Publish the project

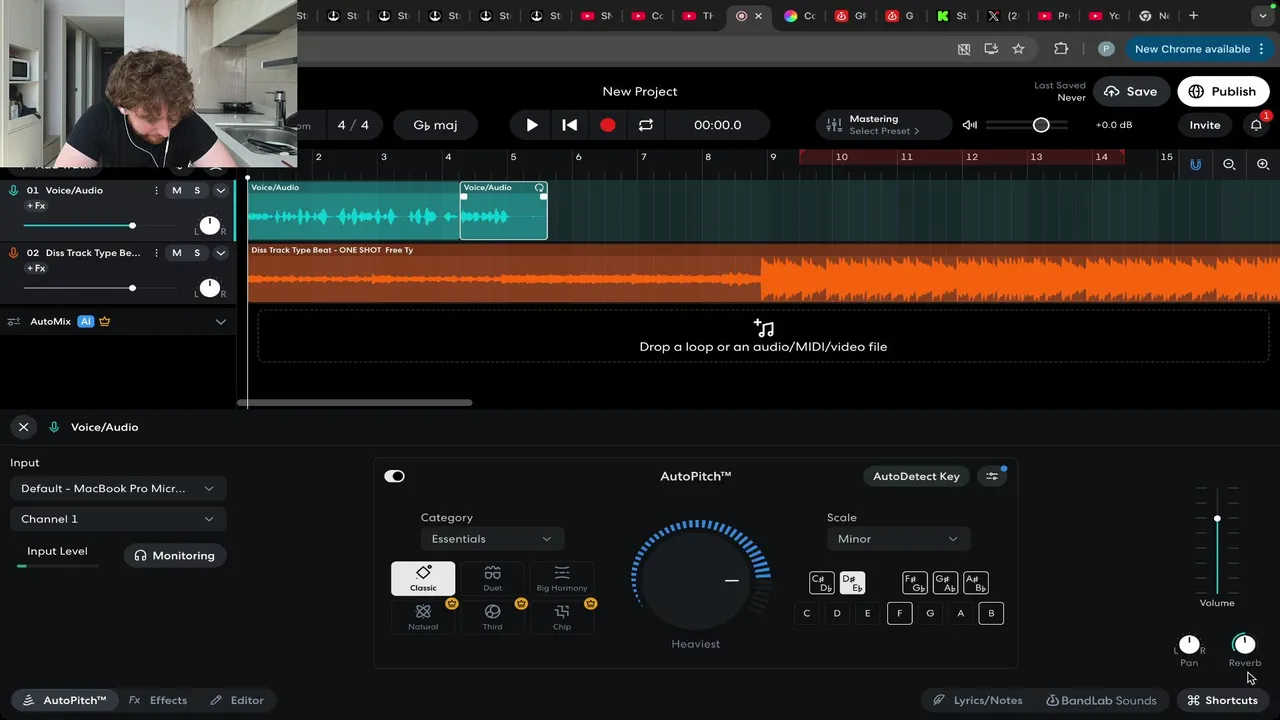pyautogui.click(x=1223, y=91)
